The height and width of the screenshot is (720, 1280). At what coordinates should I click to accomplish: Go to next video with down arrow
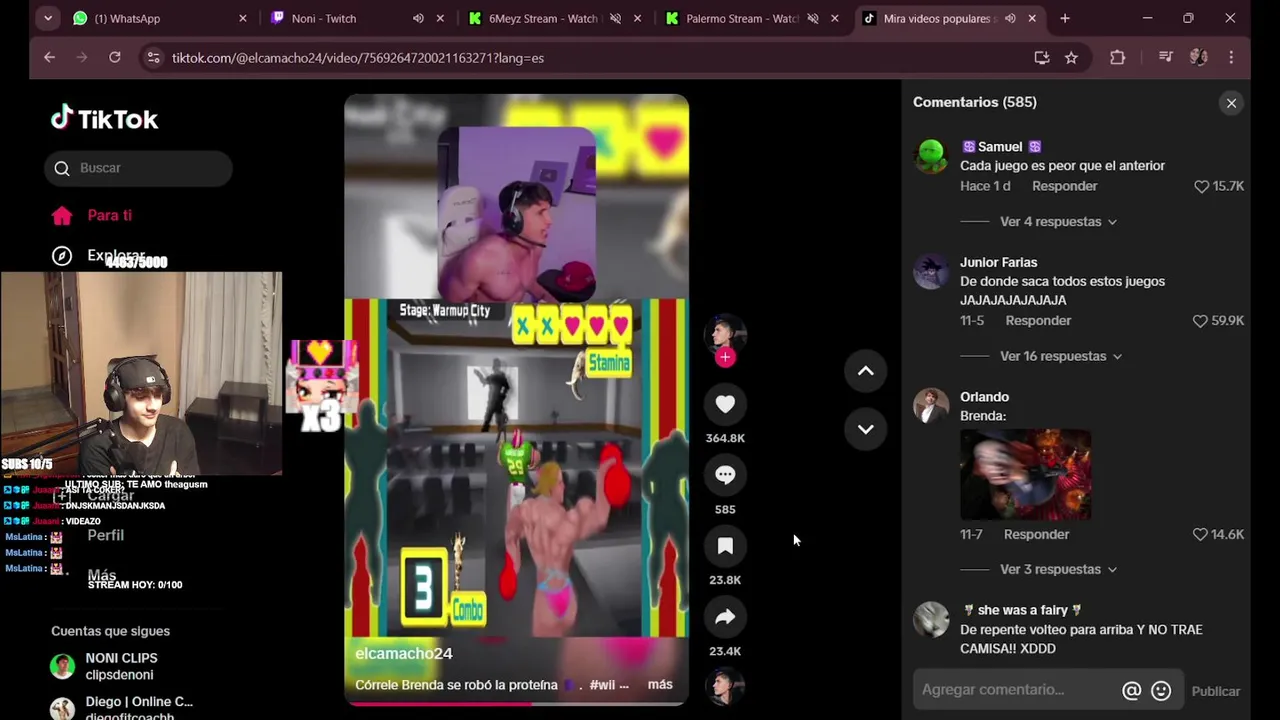coord(865,429)
